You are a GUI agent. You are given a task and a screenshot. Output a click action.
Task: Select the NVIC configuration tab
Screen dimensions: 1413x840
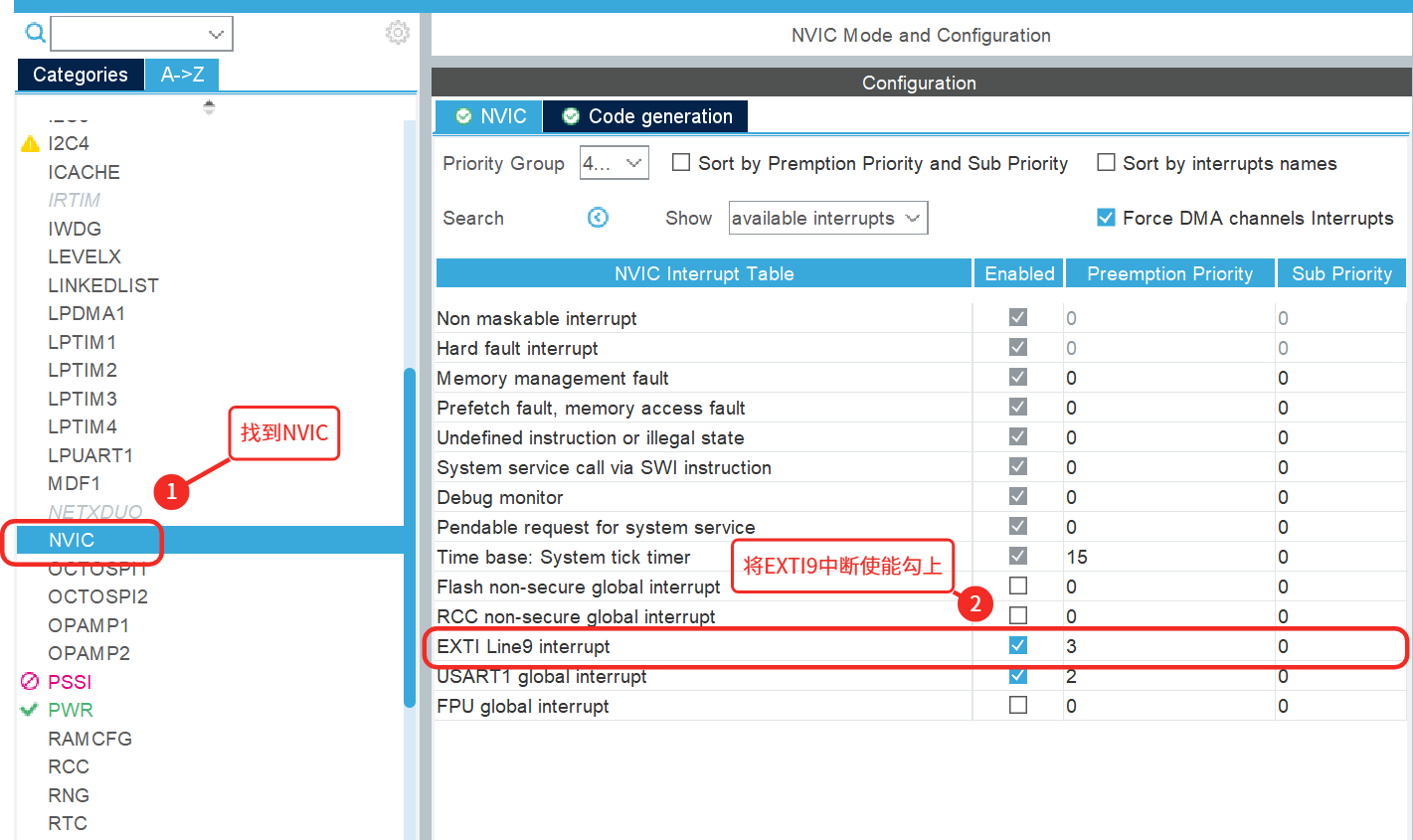pyautogui.click(x=489, y=116)
